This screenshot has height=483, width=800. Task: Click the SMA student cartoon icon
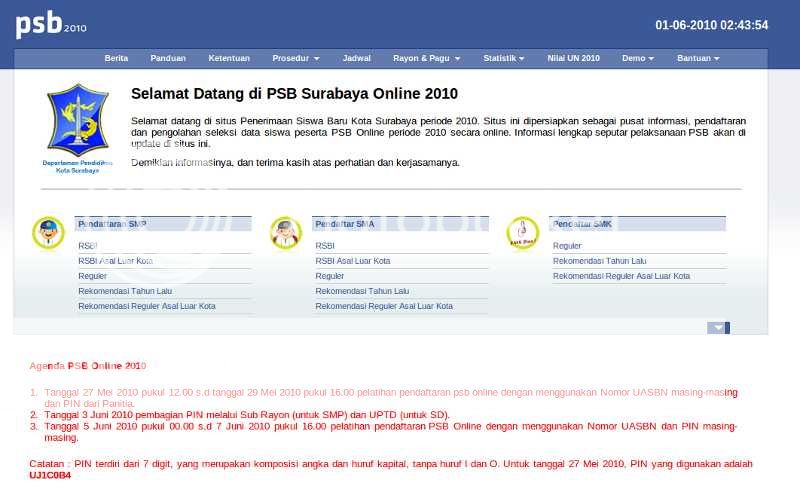click(x=286, y=233)
